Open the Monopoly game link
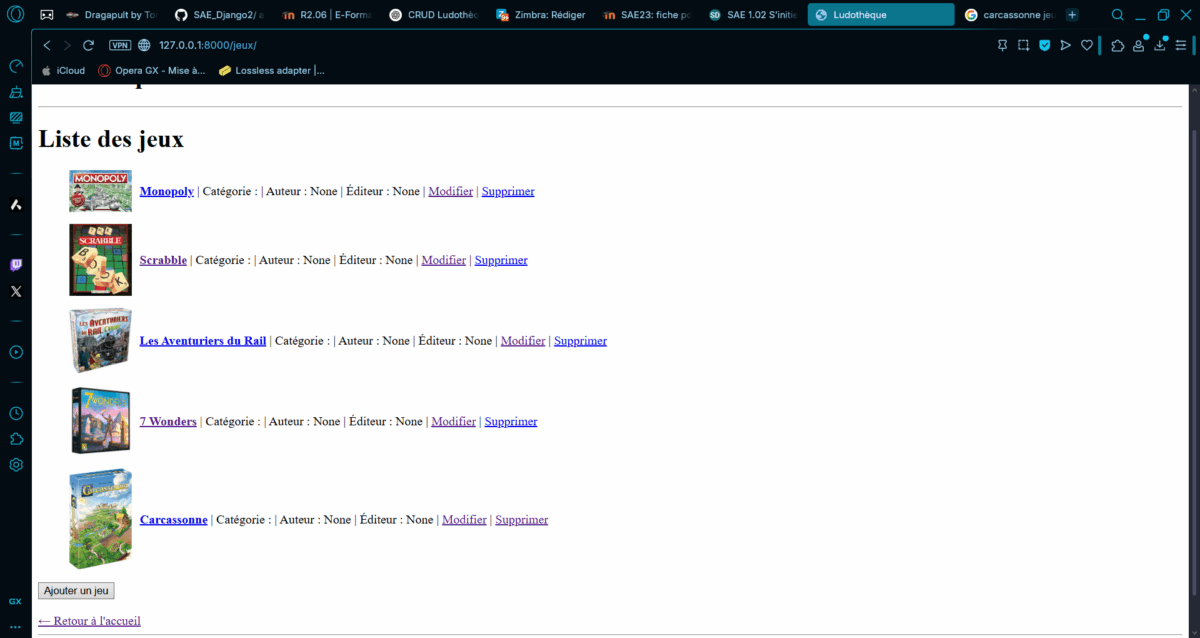This screenshot has width=1200, height=638. click(167, 191)
